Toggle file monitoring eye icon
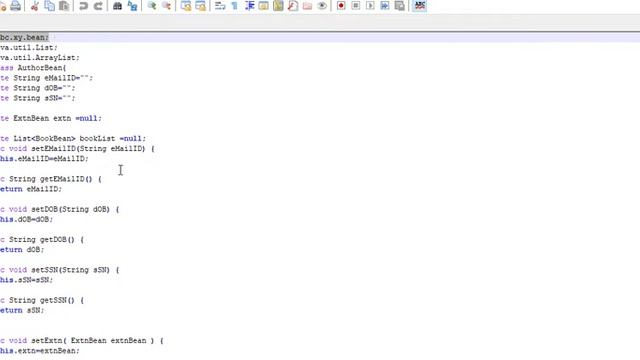Image resolution: width=640 pixels, height=360 pixels. tap(322, 6)
